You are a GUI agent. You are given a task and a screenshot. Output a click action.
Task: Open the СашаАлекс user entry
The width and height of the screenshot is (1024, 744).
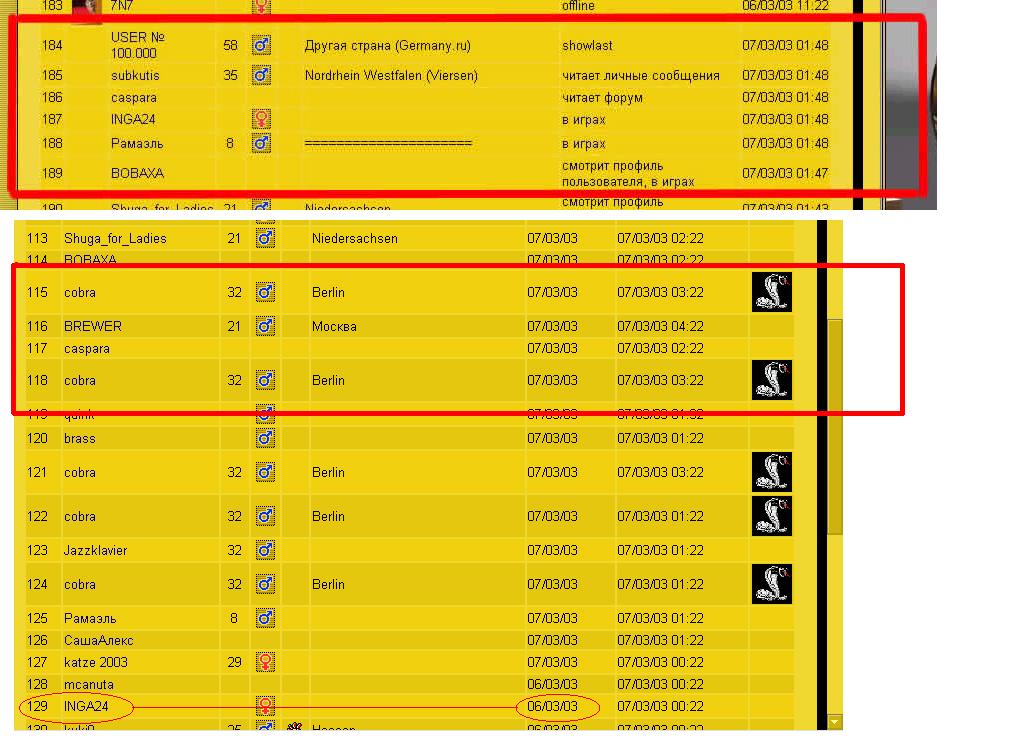(98, 640)
